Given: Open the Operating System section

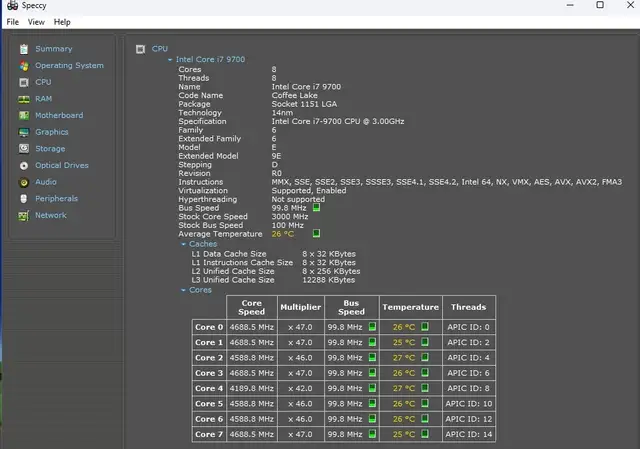Looking at the screenshot, I should (x=69, y=66).
